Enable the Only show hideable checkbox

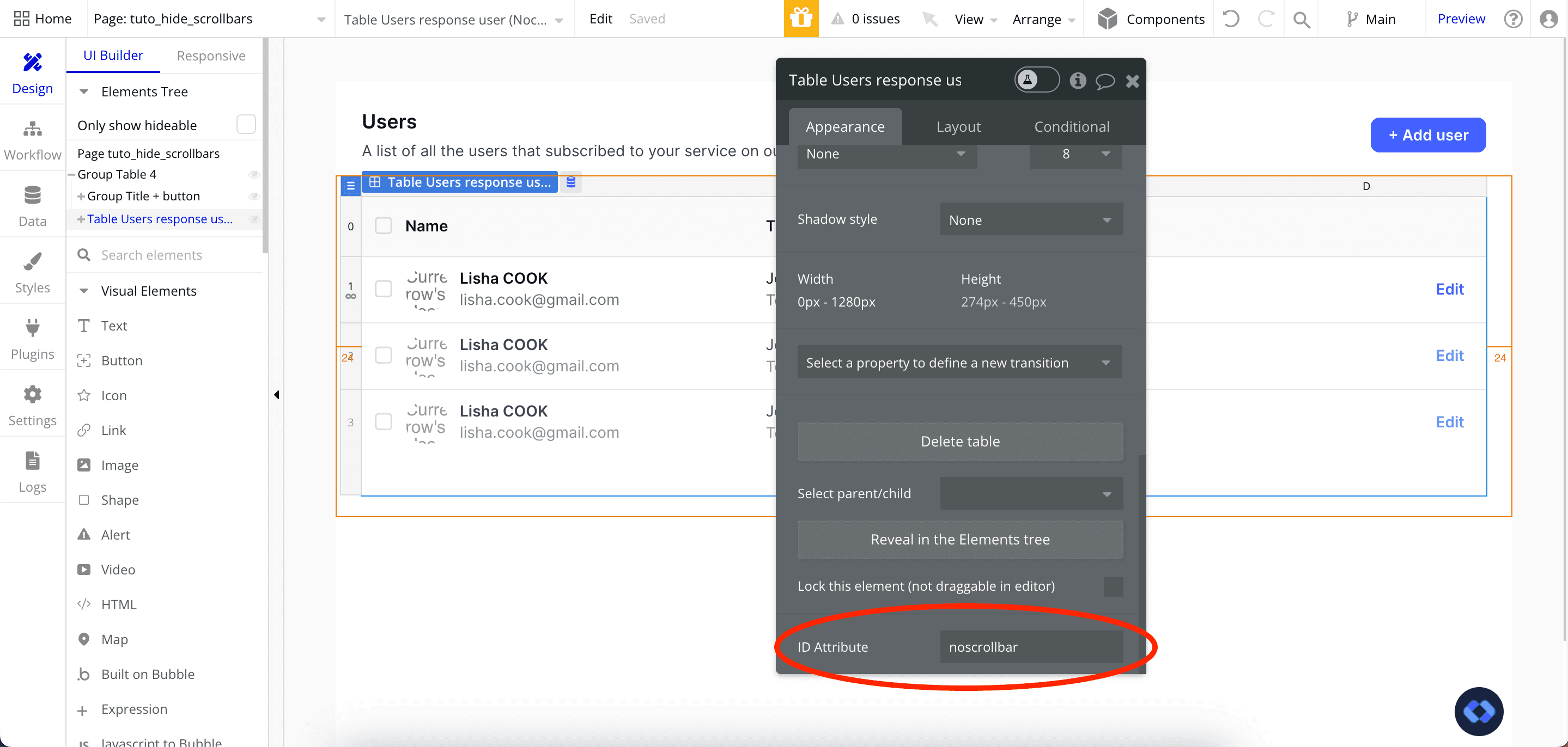(x=246, y=125)
